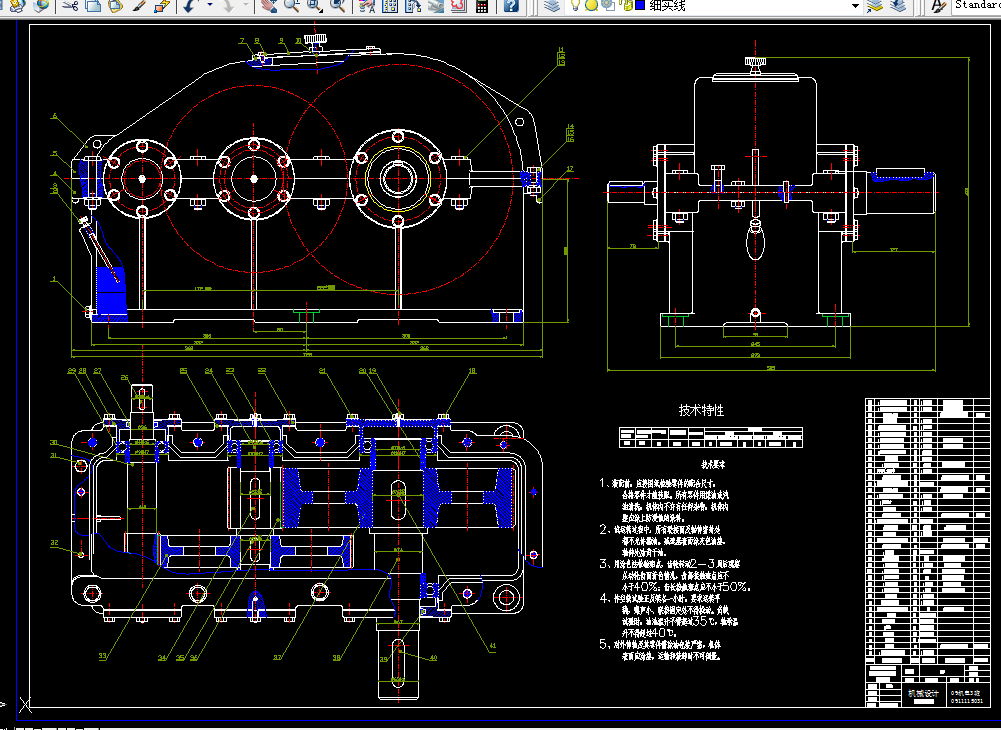Click the 技术特性 title text in drawing
This screenshot has width=1001, height=730.
[701, 410]
